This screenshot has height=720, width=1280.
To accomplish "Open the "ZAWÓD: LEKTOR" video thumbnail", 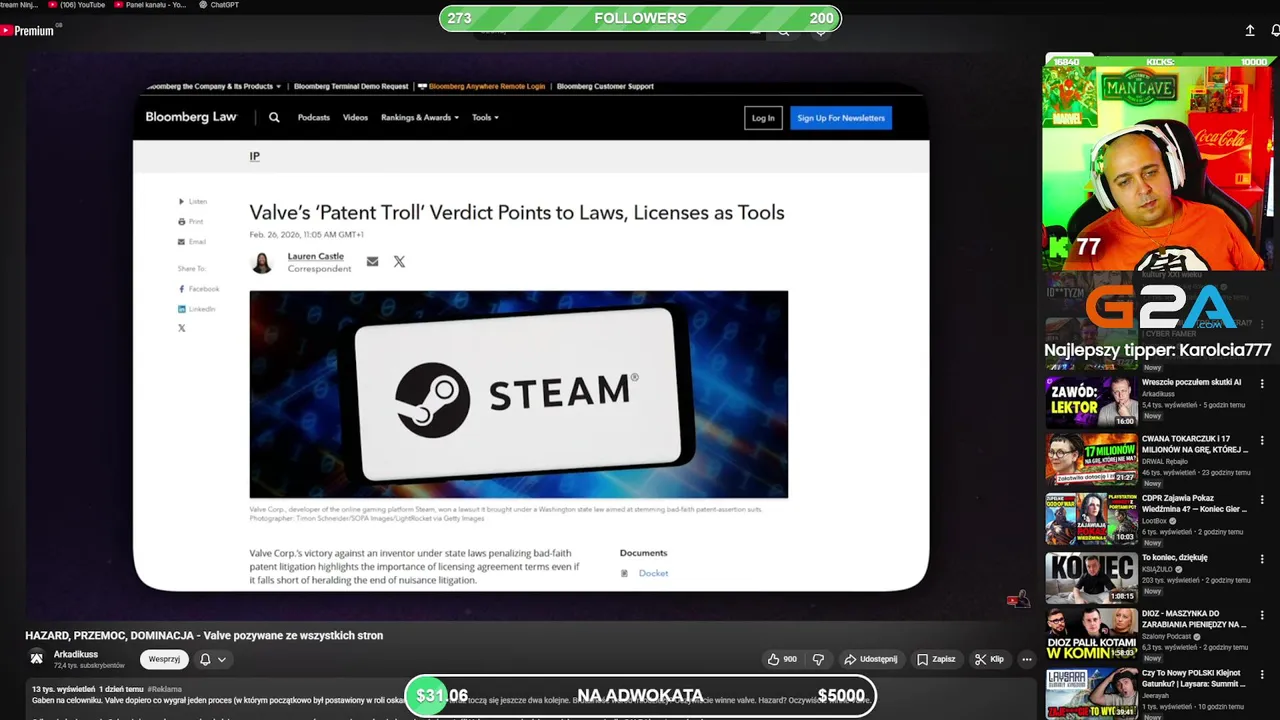I will click(x=1092, y=401).
